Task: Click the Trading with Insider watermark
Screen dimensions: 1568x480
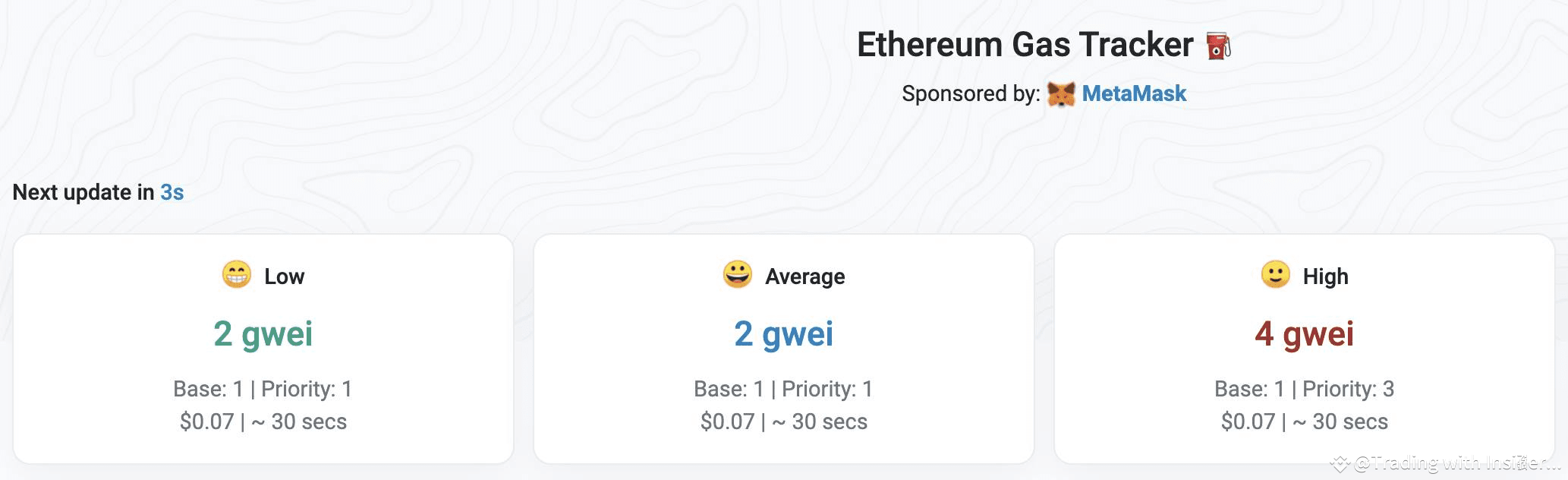Action: (1450, 463)
